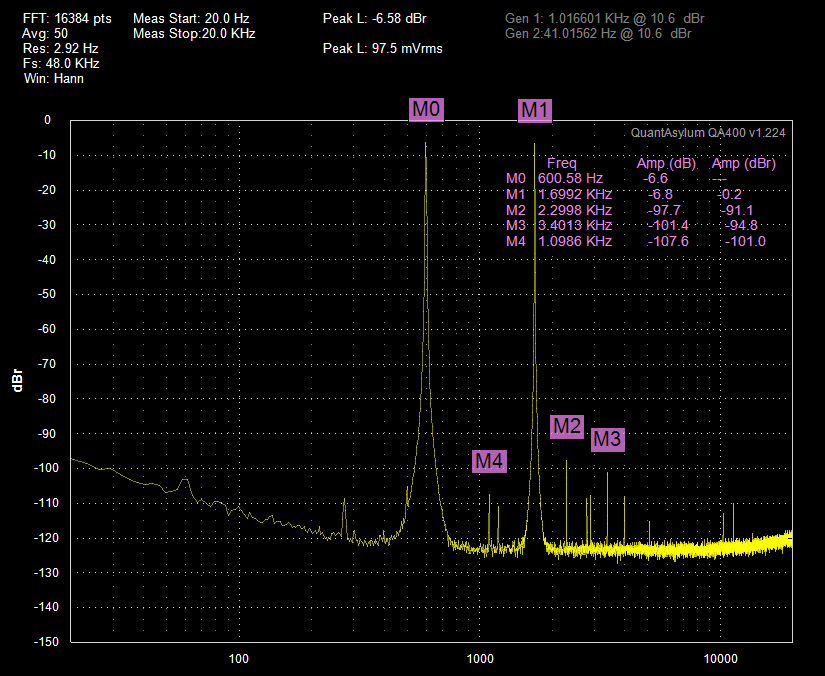This screenshot has width=825, height=676.
Task: Click the '100' frequency axis label
Action: point(239,659)
